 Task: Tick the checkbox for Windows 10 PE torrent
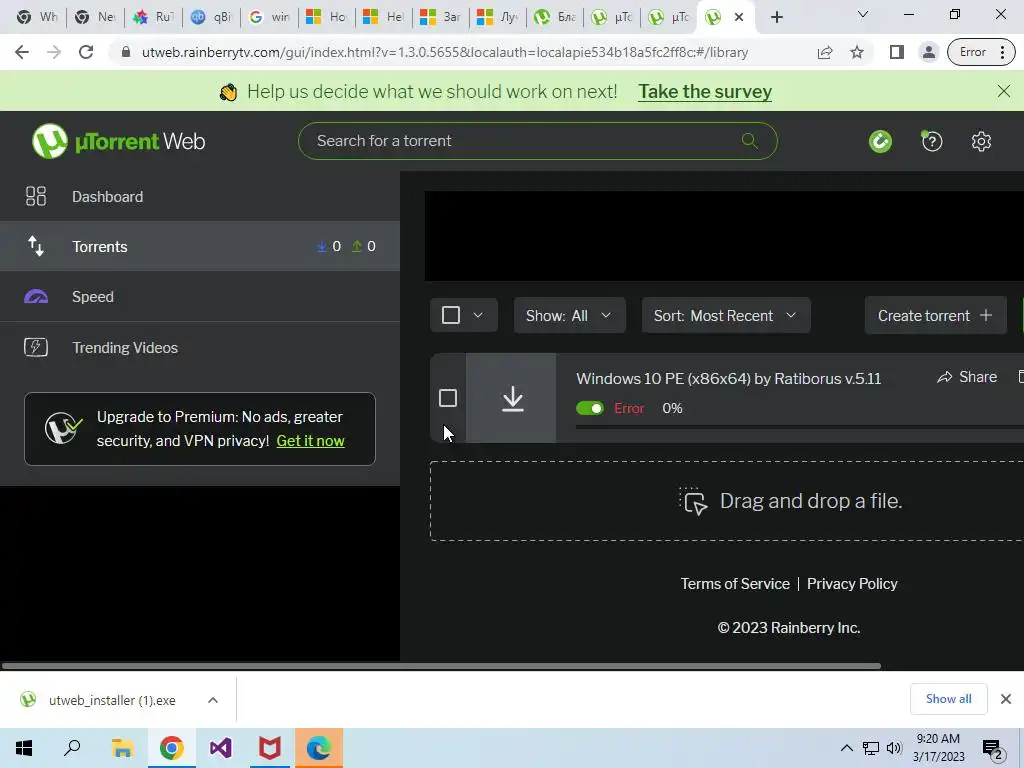tap(448, 398)
